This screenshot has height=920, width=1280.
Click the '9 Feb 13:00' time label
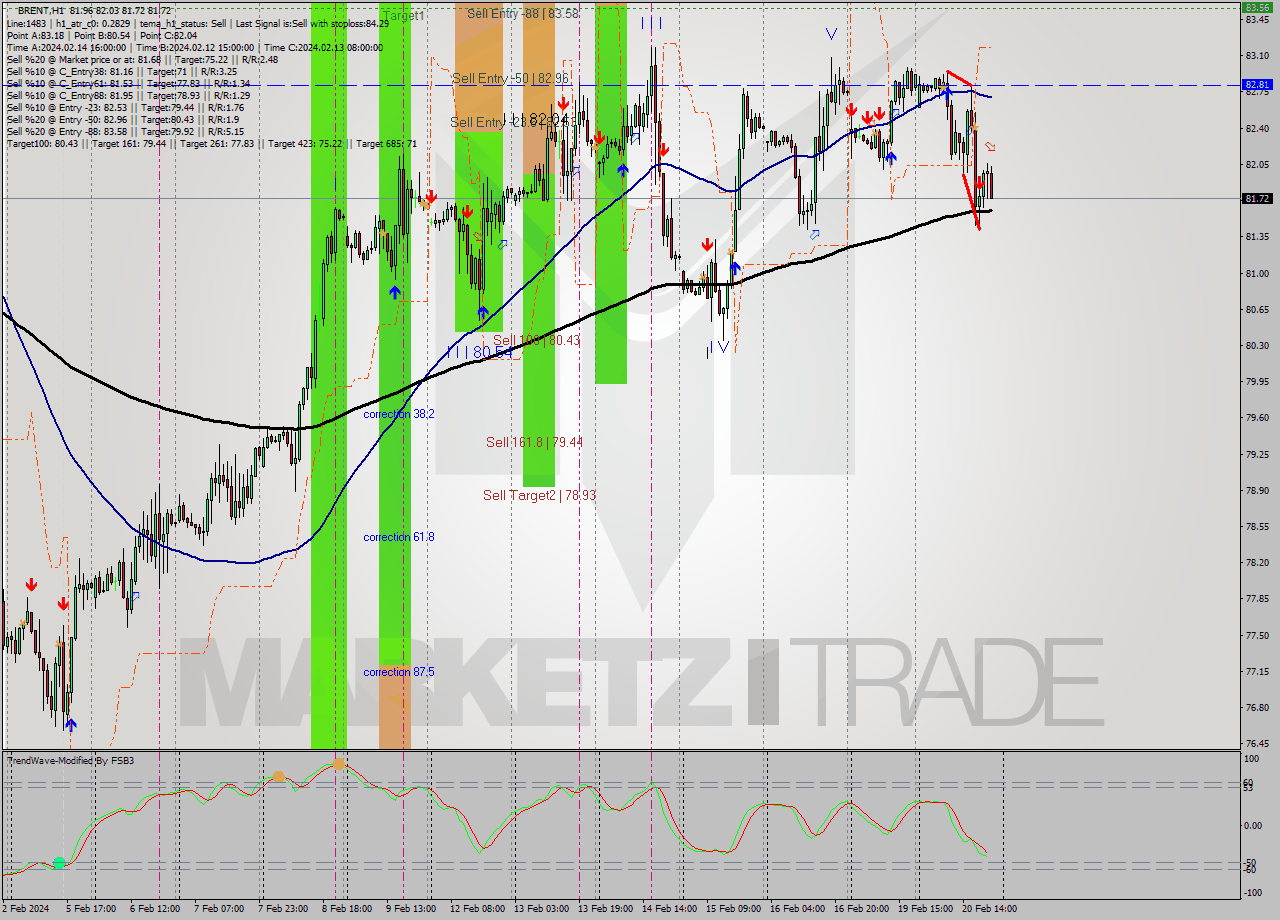(x=410, y=909)
